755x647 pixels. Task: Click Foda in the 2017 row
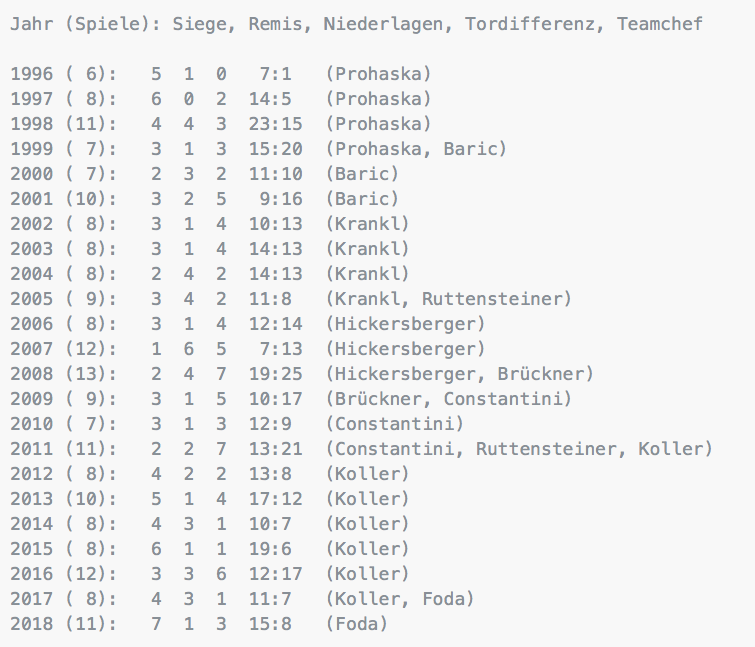(x=443, y=600)
